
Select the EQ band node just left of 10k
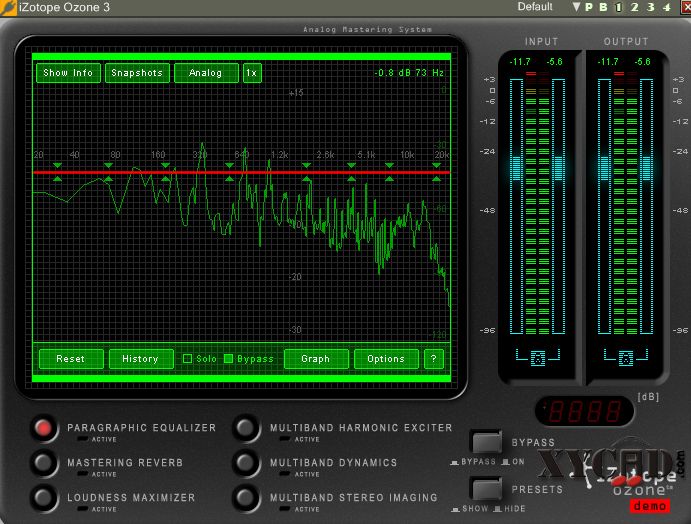389,172
